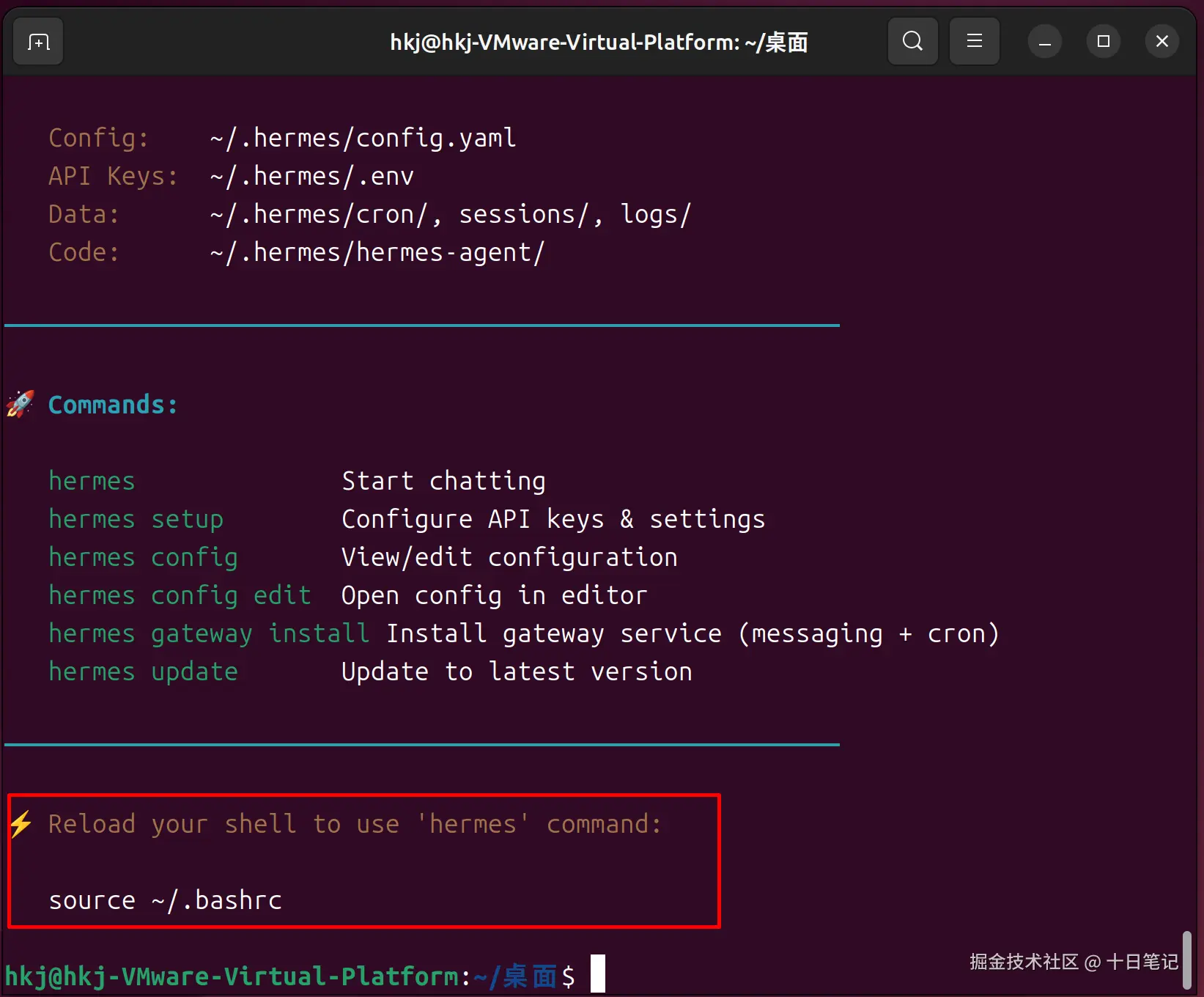Image resolution: width=1204 pixels, height=997 pixels.
Task: Click the 'hermes config edit' command
Action: click(x=180, y=595)
